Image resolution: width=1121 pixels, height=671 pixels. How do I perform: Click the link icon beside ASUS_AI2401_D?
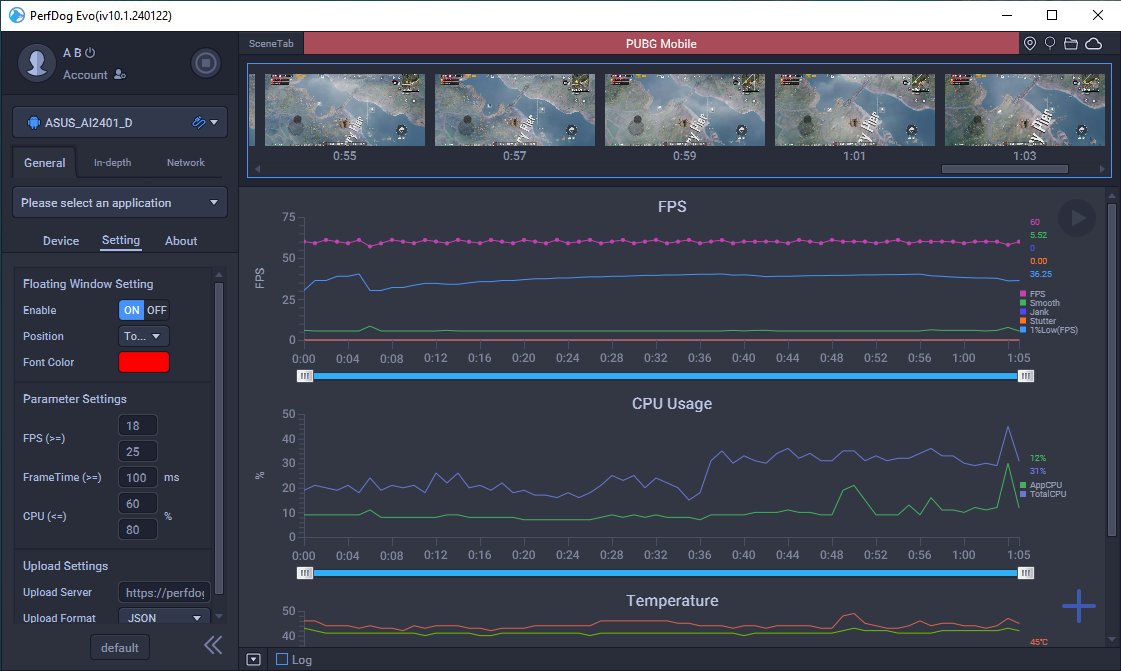click(x=199, y=122)
